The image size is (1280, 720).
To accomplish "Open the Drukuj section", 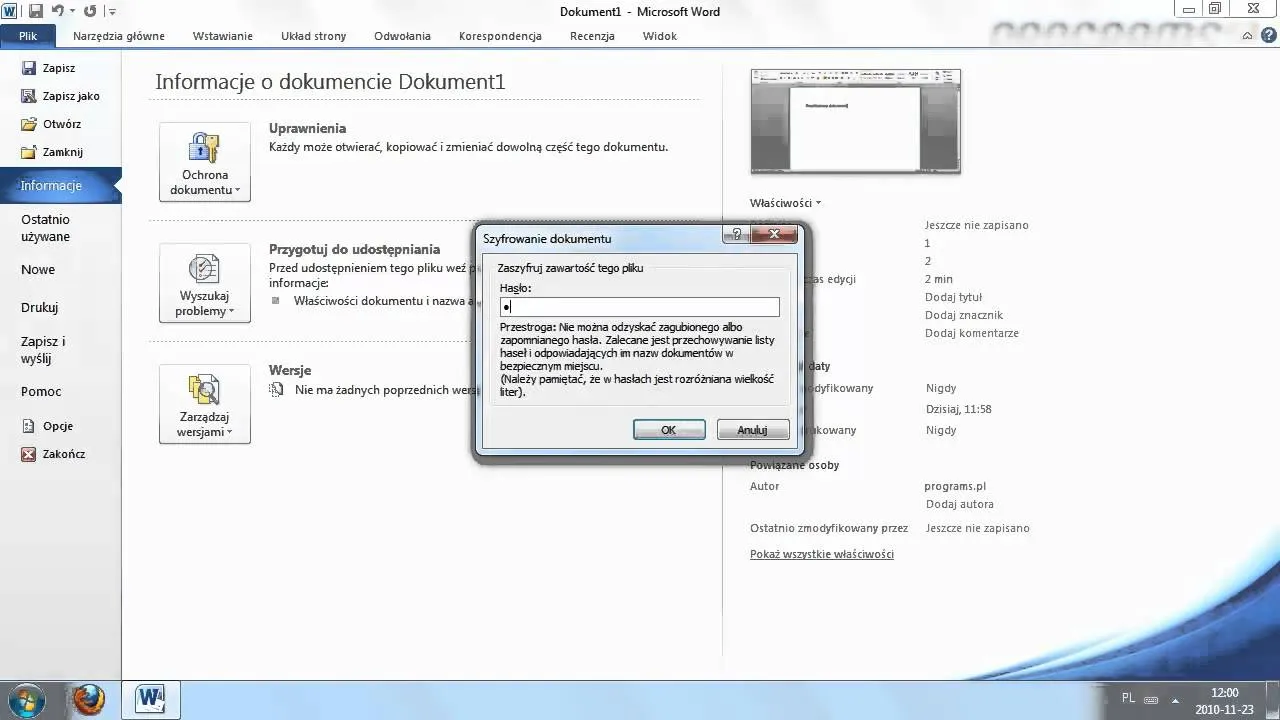I will coord(40,308).
